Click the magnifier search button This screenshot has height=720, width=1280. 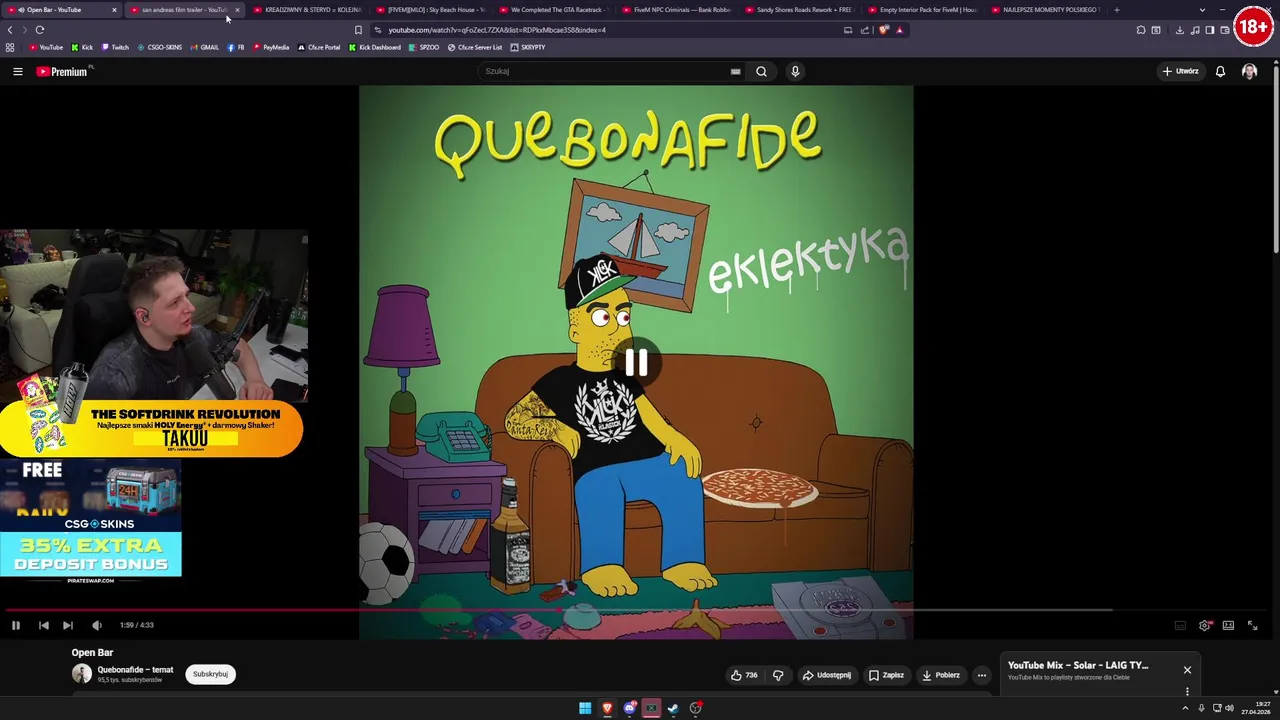(761, 71)
